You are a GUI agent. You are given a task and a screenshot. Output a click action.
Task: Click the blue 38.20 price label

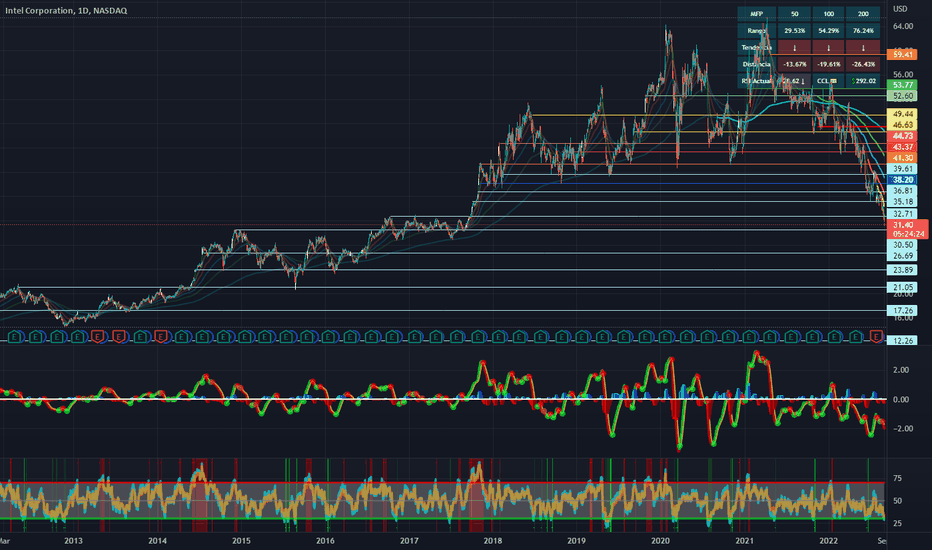pyautogui.click(x=902, y=180)
